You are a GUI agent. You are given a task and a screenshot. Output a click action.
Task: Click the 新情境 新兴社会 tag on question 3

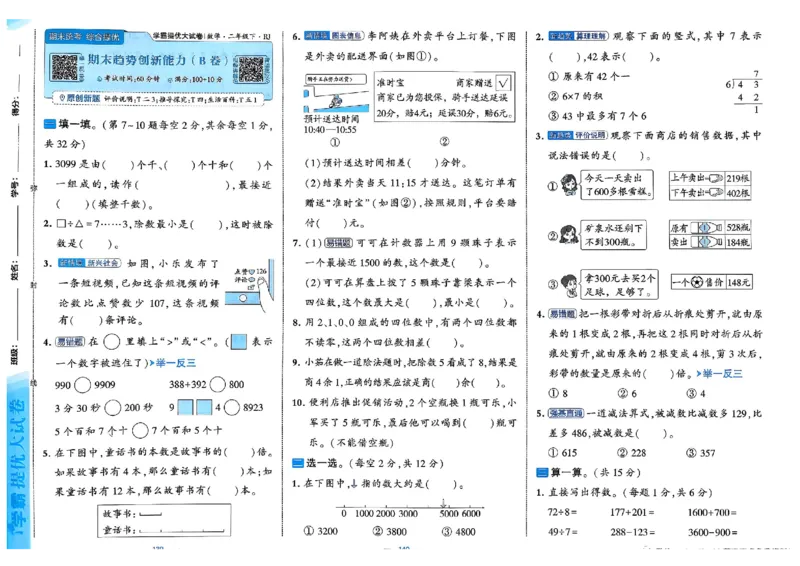click(89, 263)
